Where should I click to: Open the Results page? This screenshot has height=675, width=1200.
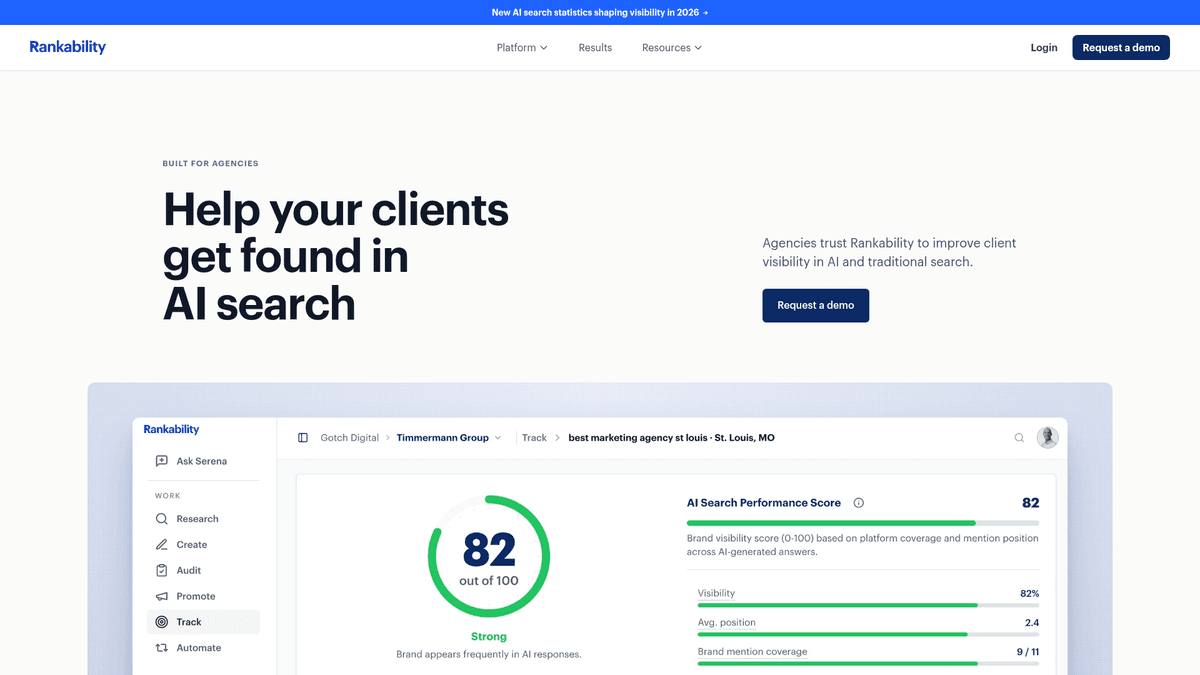[595, 48]
